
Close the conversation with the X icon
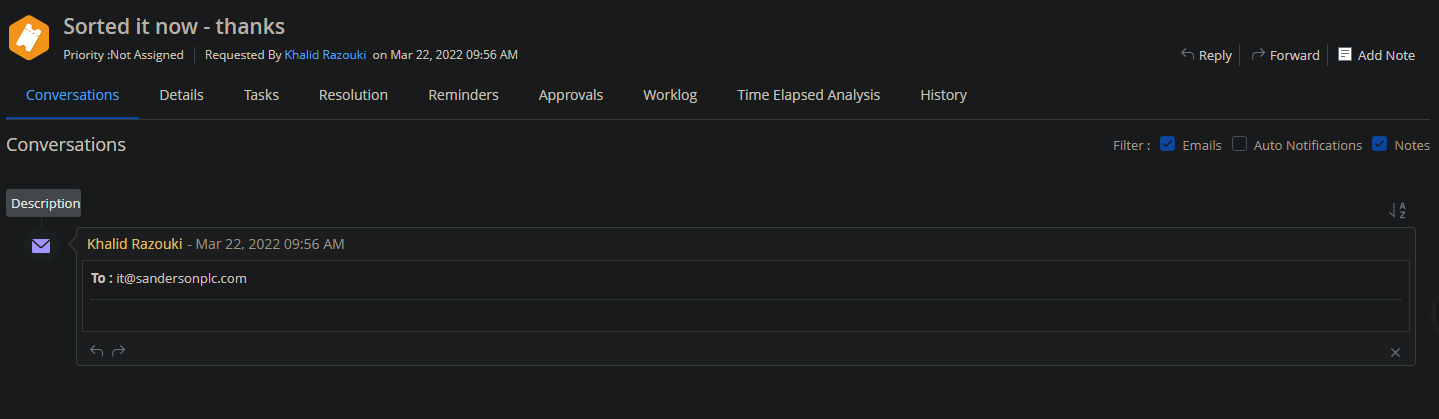(1395, 352)
